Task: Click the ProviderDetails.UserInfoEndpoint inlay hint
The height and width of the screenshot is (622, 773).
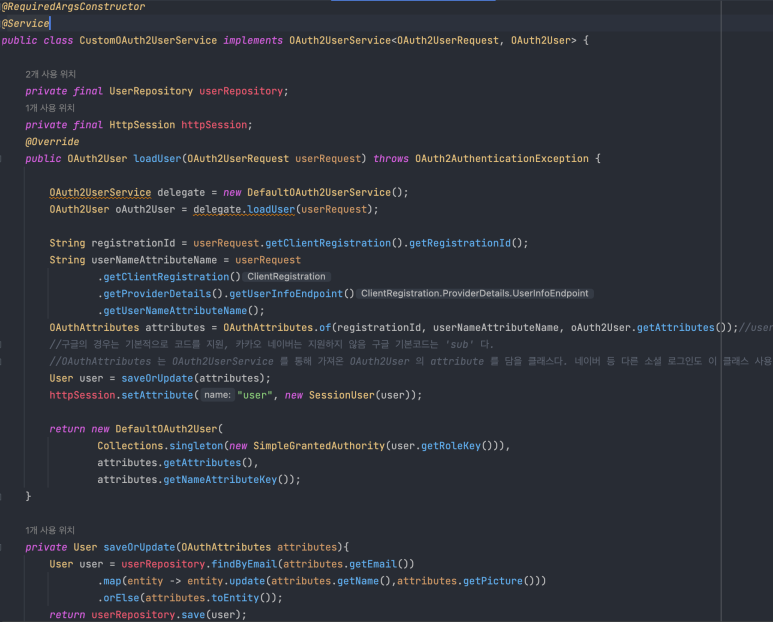Action: (x=475, y=294)
